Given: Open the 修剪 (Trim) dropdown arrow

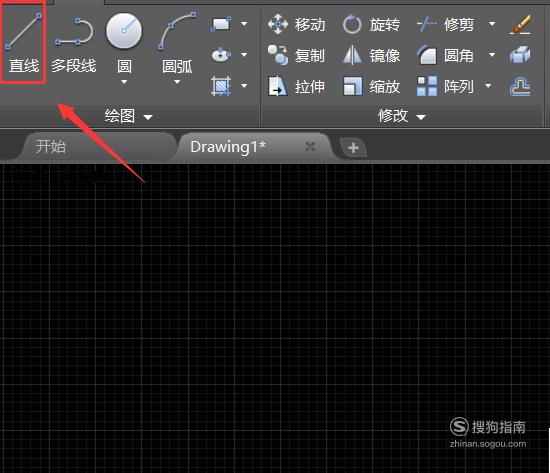Looking at the screenshot, I should 492,24.
